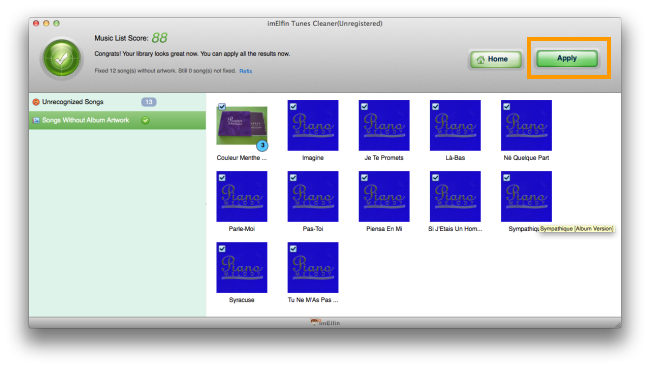Click the Refix link
650x368 pixels.
coord(245,71)
